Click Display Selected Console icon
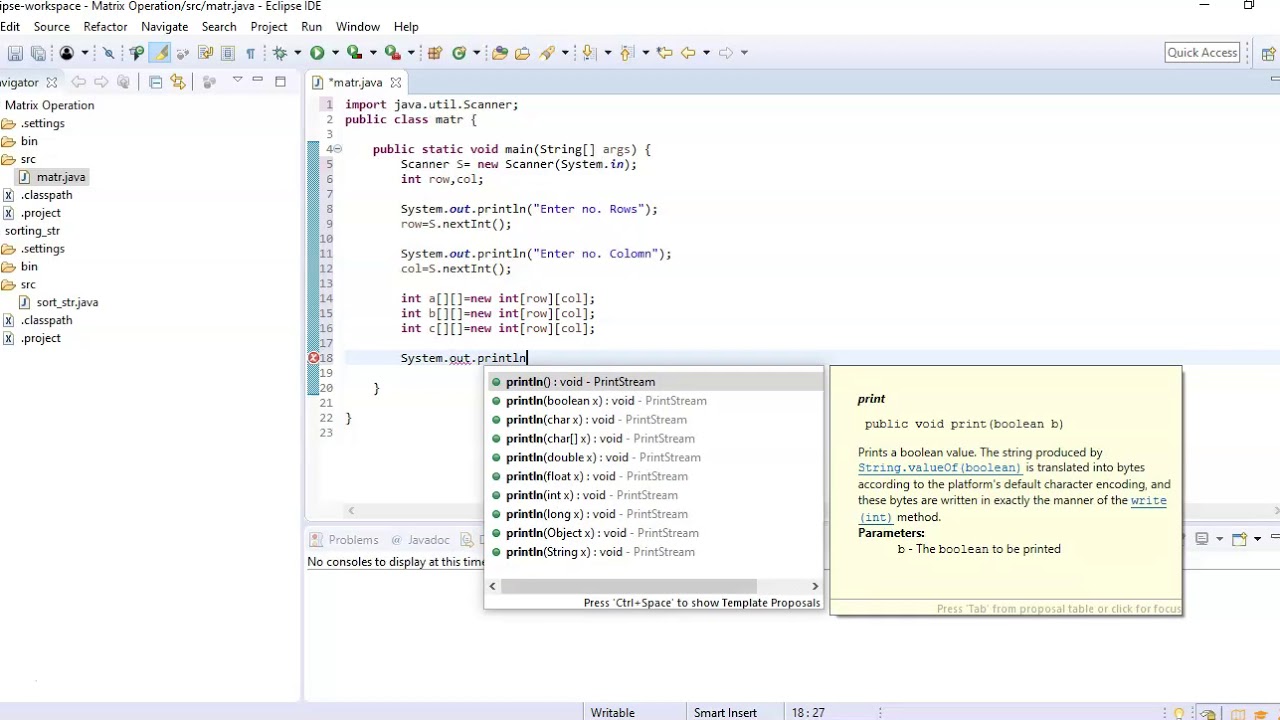Image resolution: width=1280 pixels, height=720 pixels. click(1203, 539)
